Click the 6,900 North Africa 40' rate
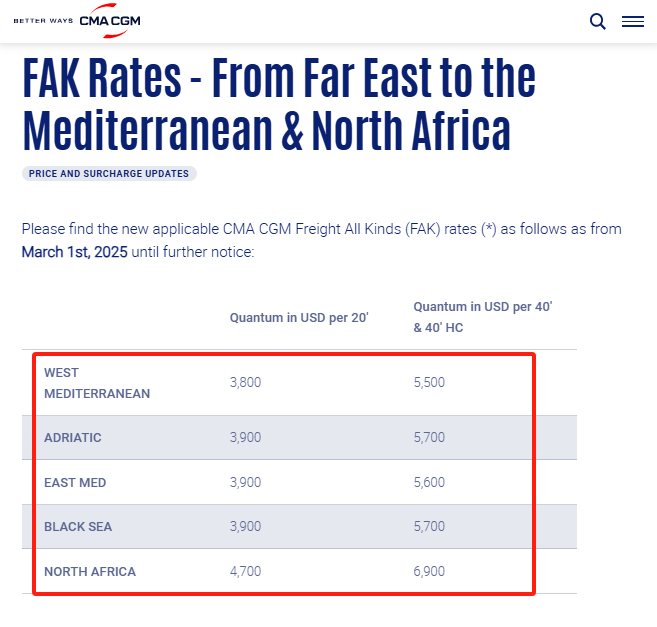Viewport: 657px width, 627px height. [x=429, y=572]
